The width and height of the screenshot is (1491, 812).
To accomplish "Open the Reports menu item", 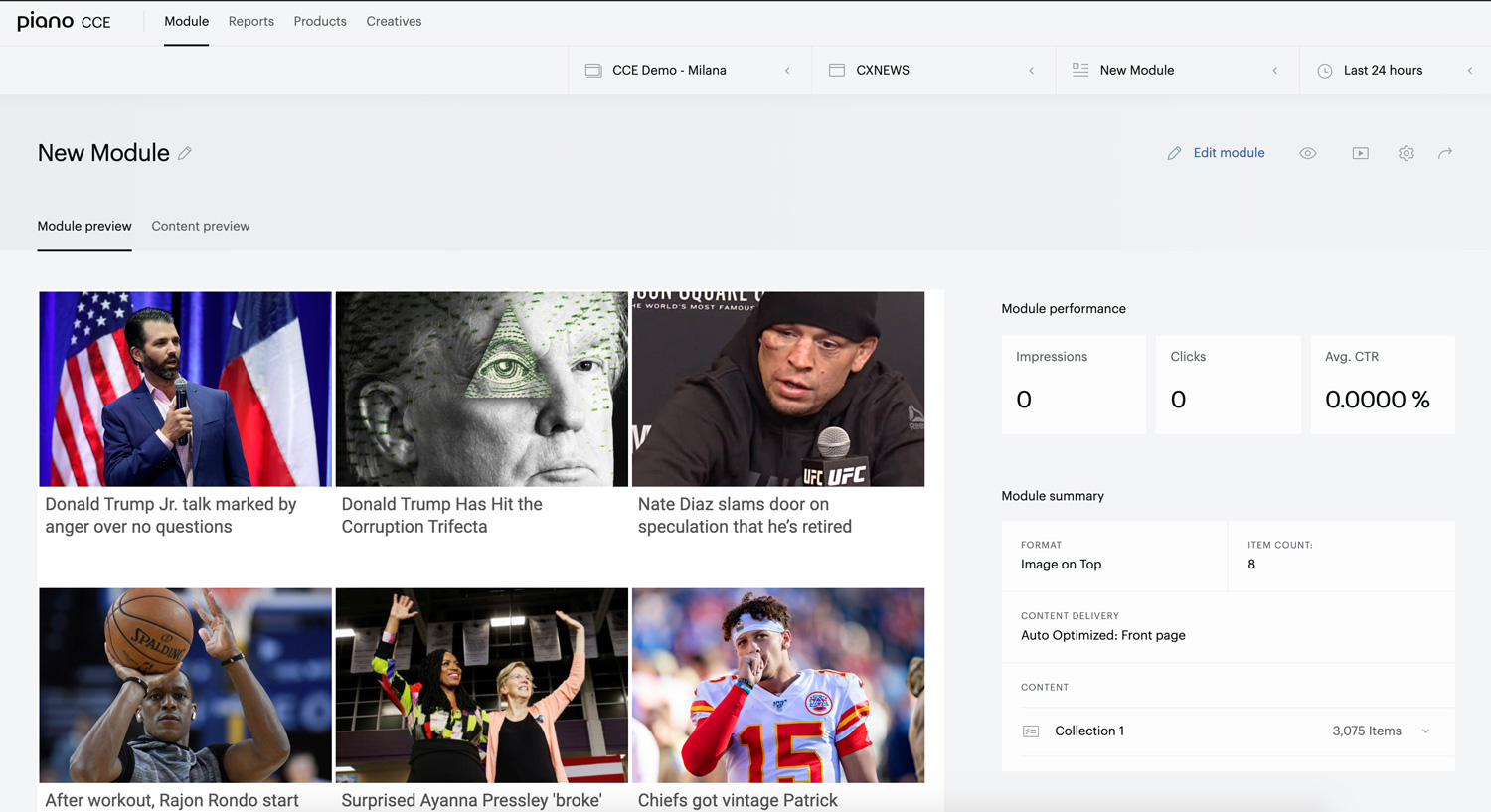I will [x=251, y=21].
